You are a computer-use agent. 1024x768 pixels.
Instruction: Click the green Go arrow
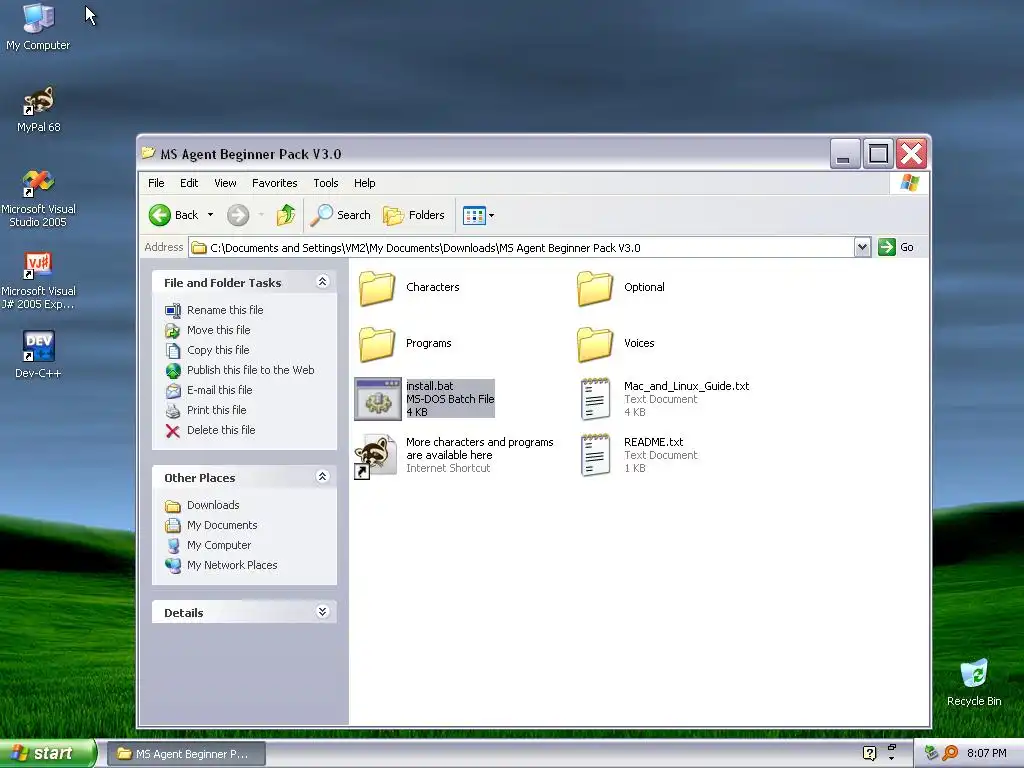point(886,247)
